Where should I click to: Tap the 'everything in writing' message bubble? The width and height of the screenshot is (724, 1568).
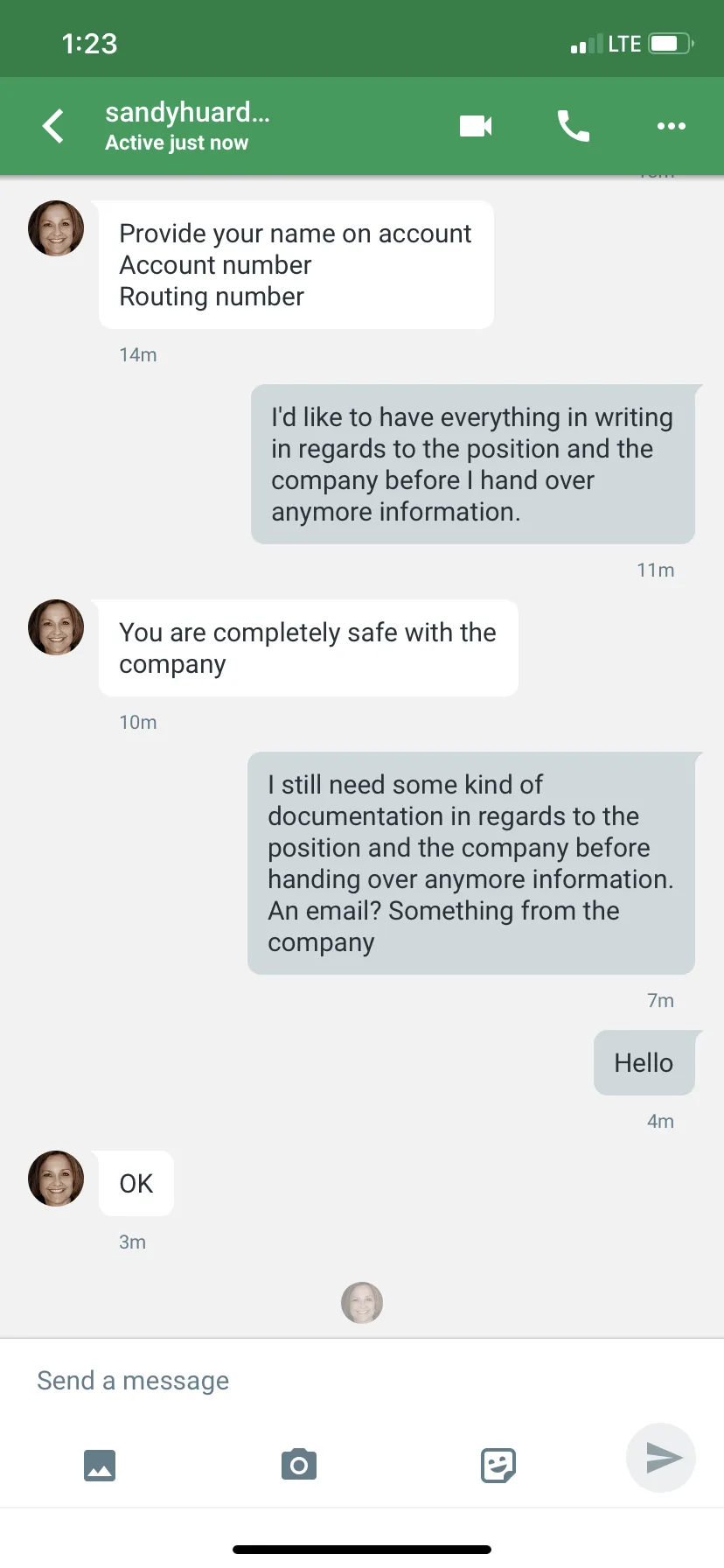pos(473,465)
